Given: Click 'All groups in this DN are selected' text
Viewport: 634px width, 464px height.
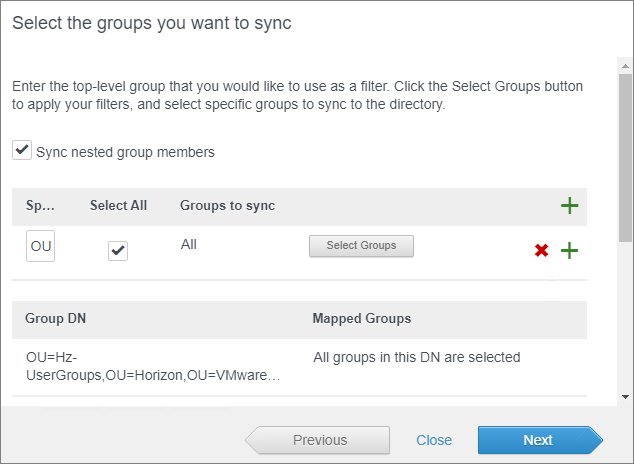Looking at the screenshot, I should click(416, 357).
